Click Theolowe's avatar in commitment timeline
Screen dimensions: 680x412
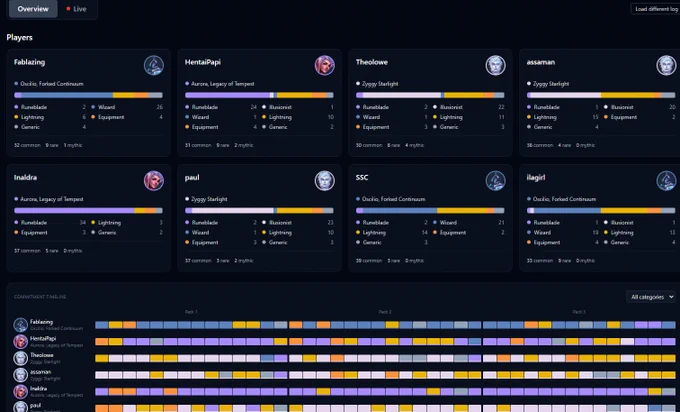20,358
